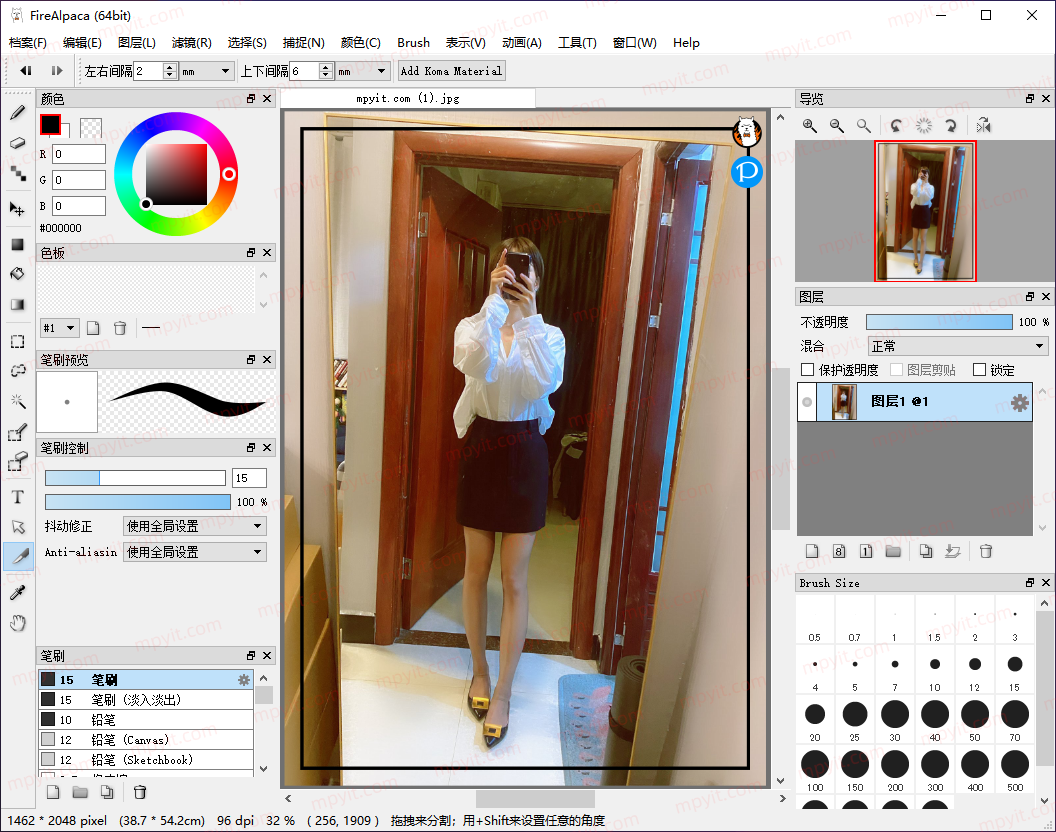1056x832 pixels.
Task: Zoom in using Navigator magnifier plus
Action: (810, 125)
